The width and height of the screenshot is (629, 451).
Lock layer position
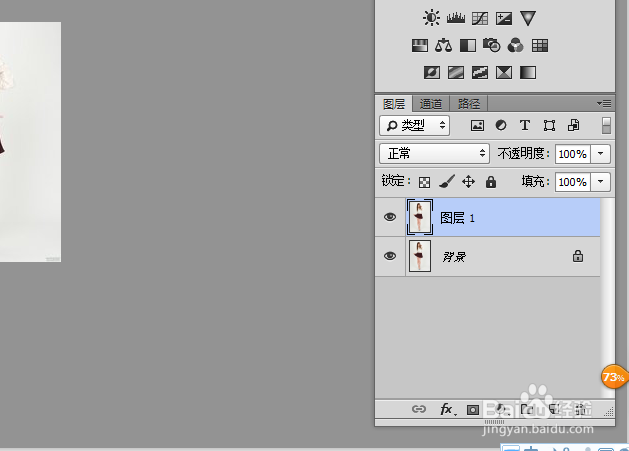click(468, 182)
